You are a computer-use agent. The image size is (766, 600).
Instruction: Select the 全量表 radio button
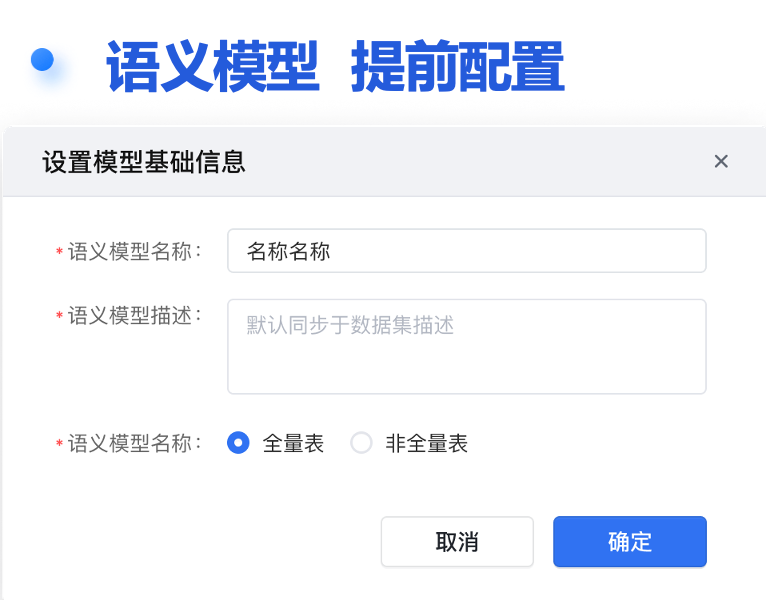pos(238,443)
